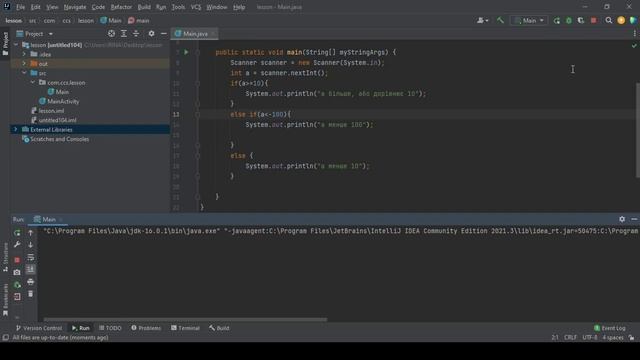Viewport: 640px width, 360px height.
Task: Click the Up the stack trace arrow
Action: 31,233
